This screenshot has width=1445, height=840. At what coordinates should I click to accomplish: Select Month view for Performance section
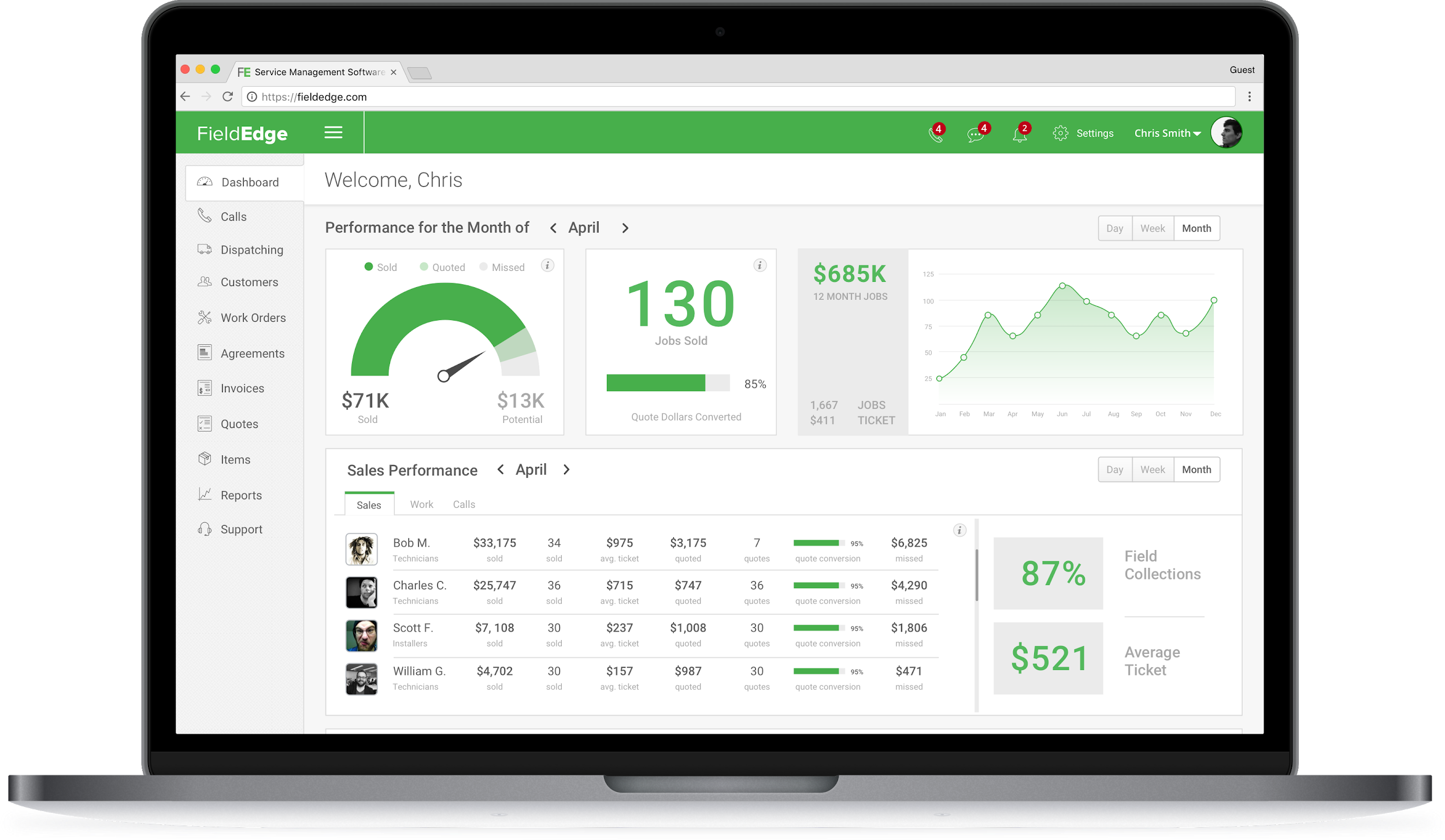1196,229
